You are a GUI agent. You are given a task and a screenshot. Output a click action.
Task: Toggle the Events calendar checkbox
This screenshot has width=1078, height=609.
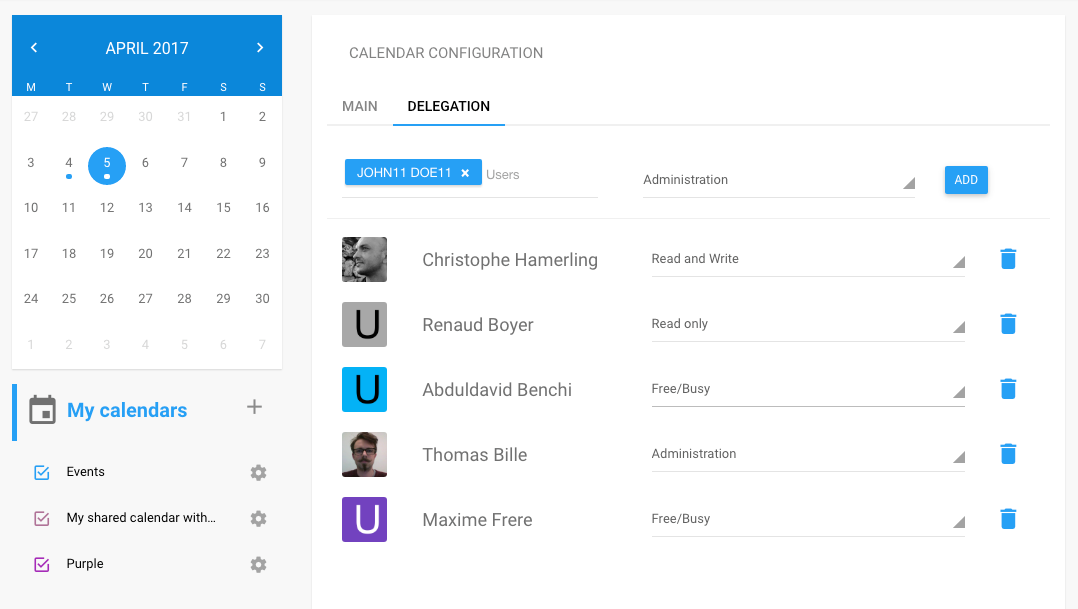42,472
